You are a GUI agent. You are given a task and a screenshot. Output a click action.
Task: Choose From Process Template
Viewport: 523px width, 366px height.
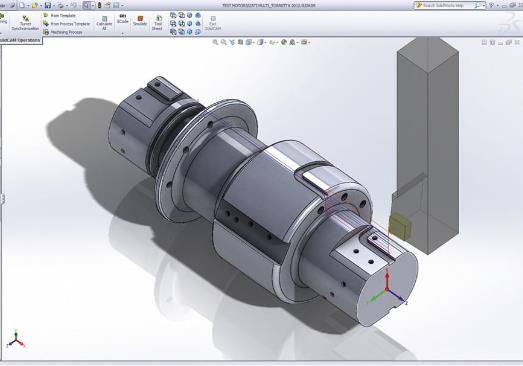click(x=67, y=24)
